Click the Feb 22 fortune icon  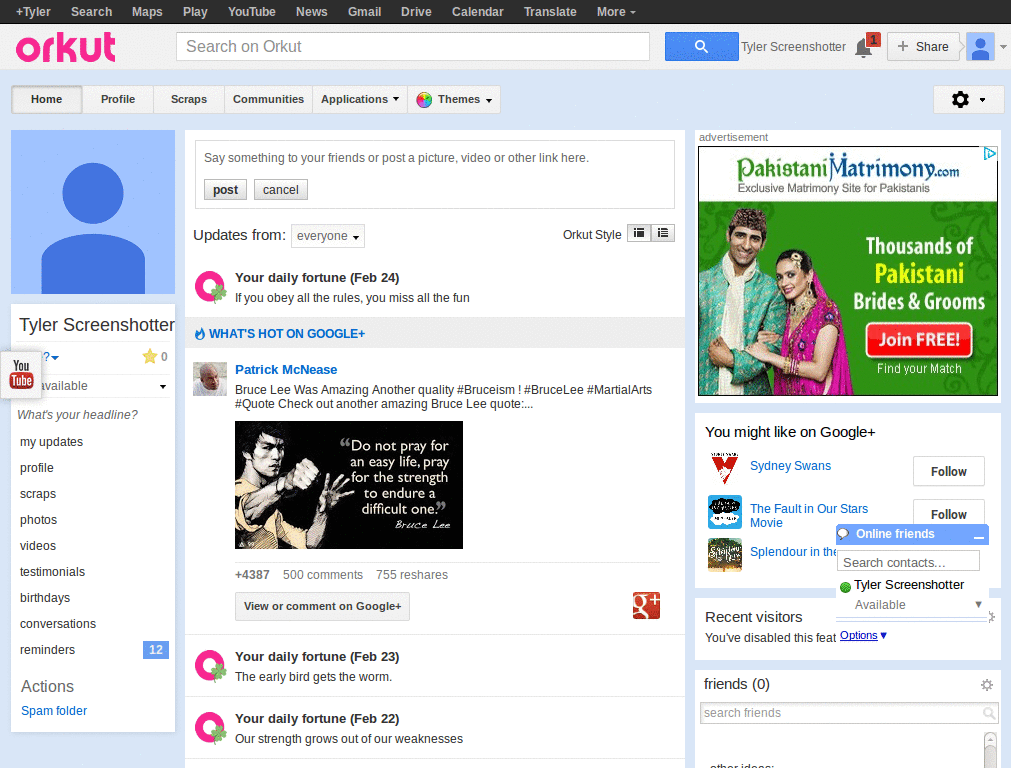pyautogui.click(x=210, y=728)
